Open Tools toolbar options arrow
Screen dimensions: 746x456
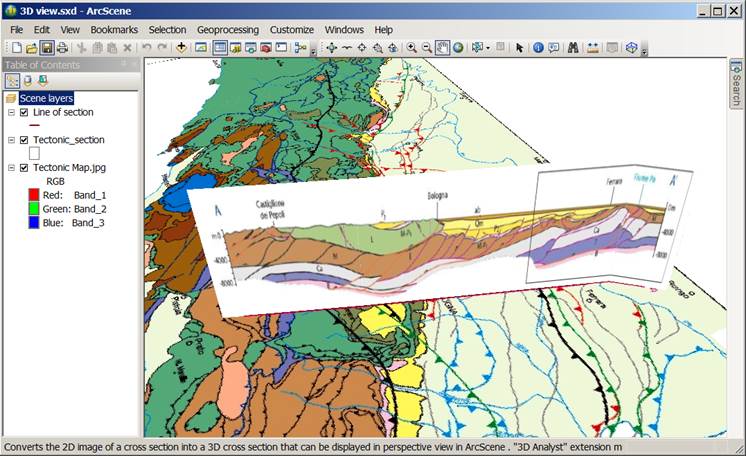point(644,52)
